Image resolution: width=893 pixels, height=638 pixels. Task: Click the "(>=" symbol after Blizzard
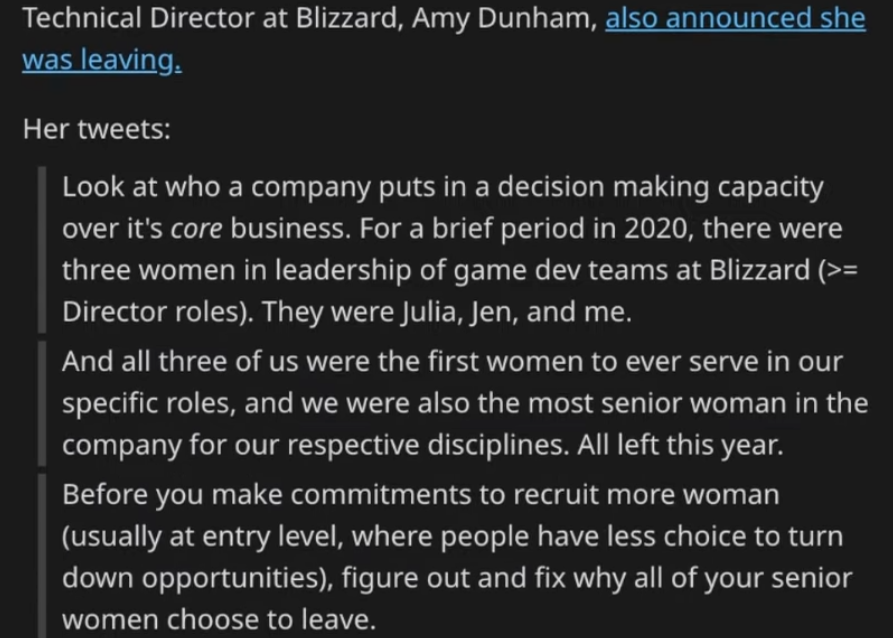pos(838,270)
